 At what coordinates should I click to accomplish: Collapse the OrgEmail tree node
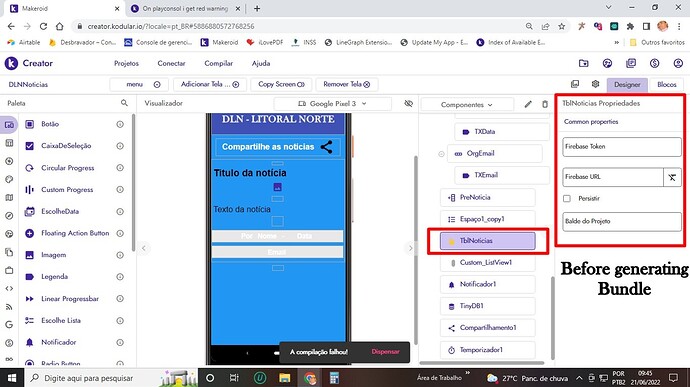[441, 154]
